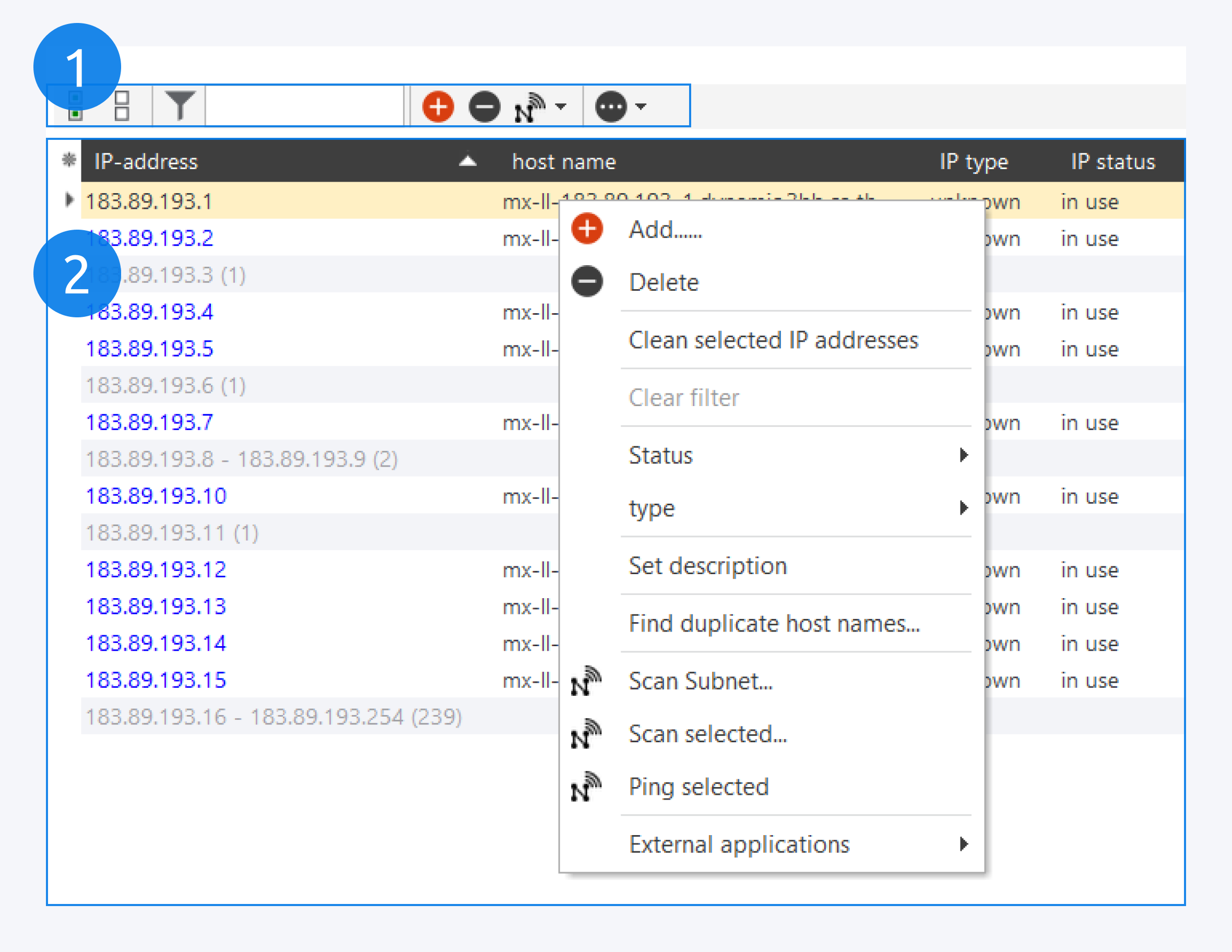
Task: Click the three-dot more options toolbar icon
Action: 611,106
